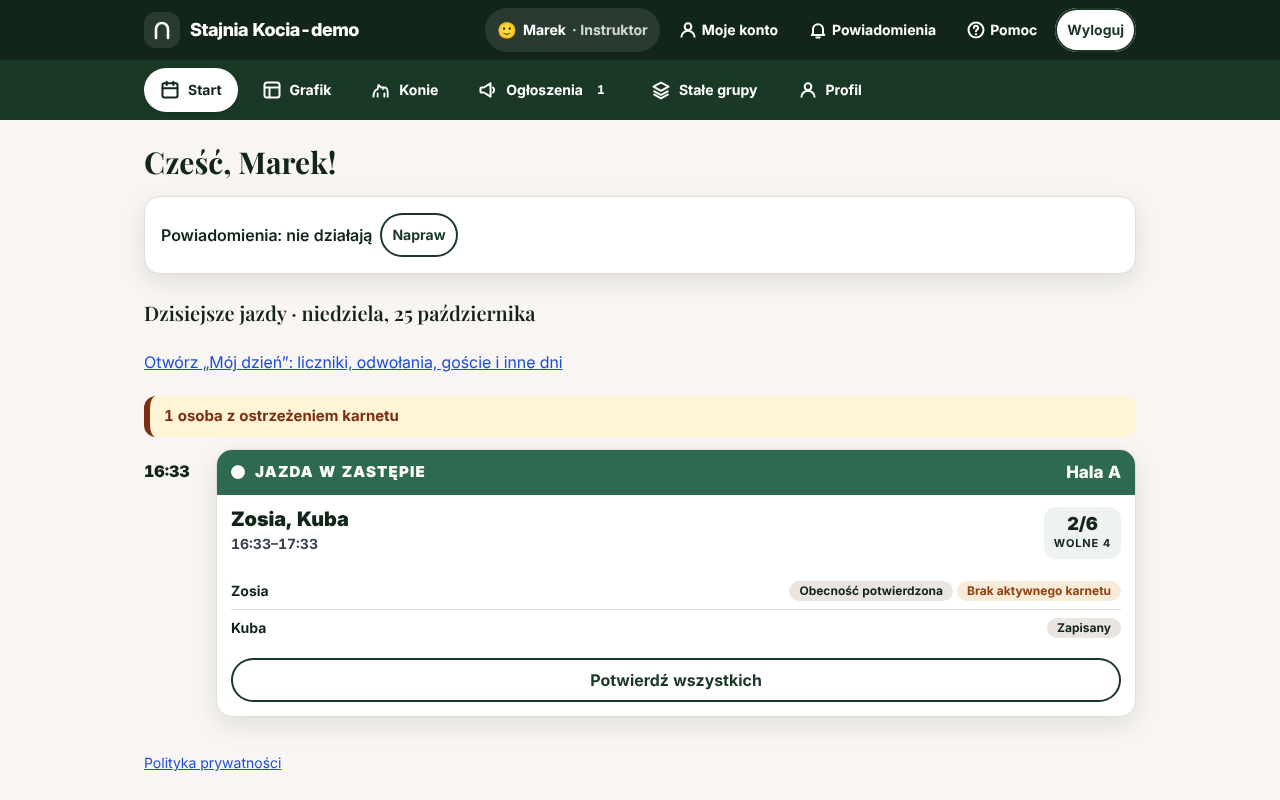
Task: Click the person icon beside Moje konto
Action: [x=688, y=30]
